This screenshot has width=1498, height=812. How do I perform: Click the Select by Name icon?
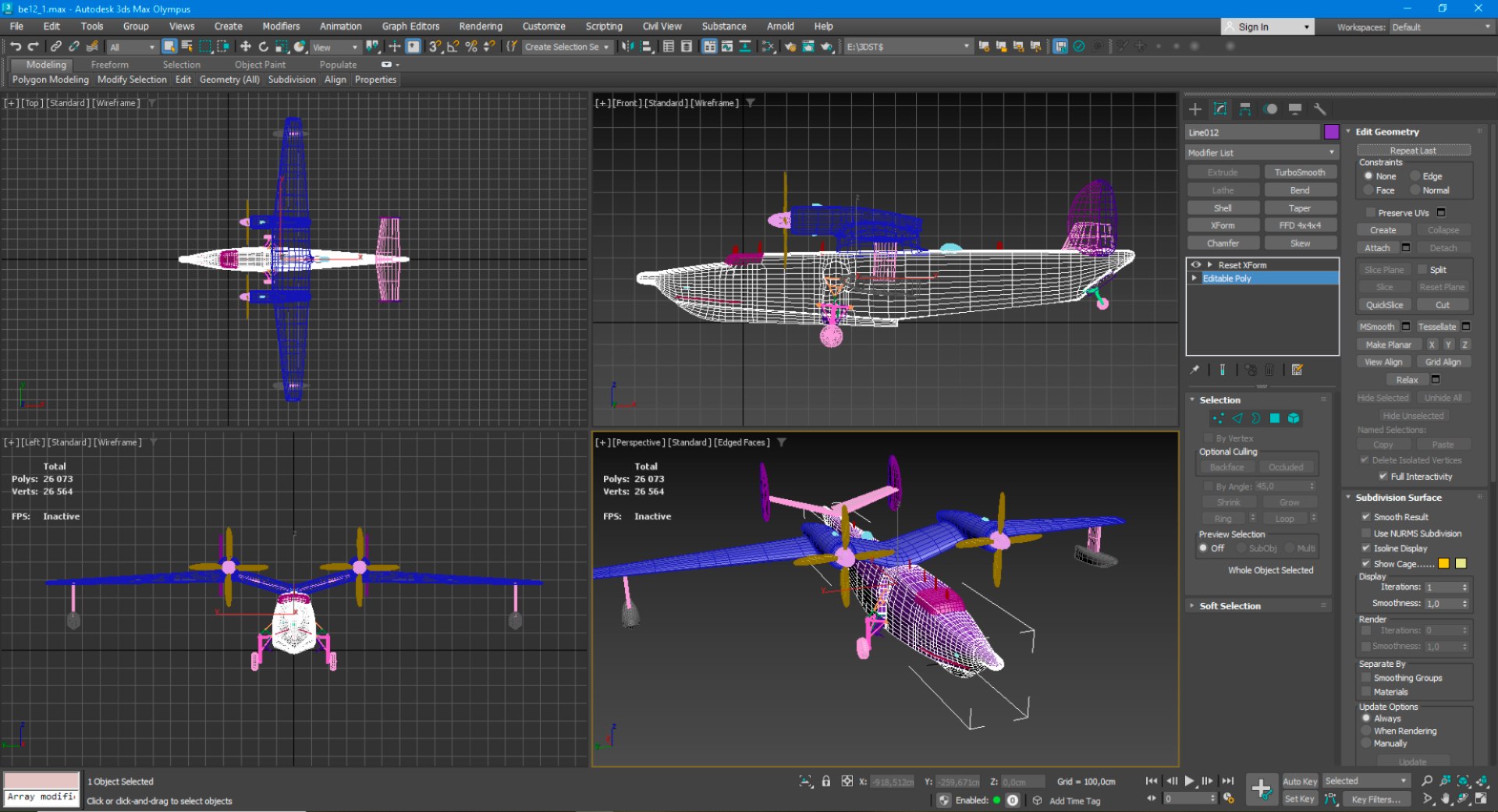tap(187, 47)
